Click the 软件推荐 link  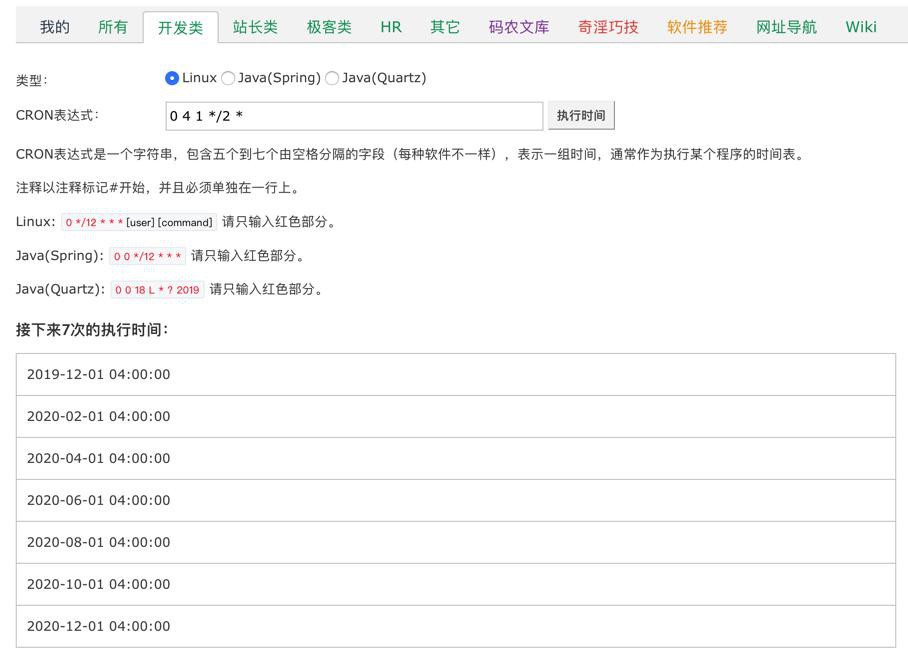pos(697,27)
